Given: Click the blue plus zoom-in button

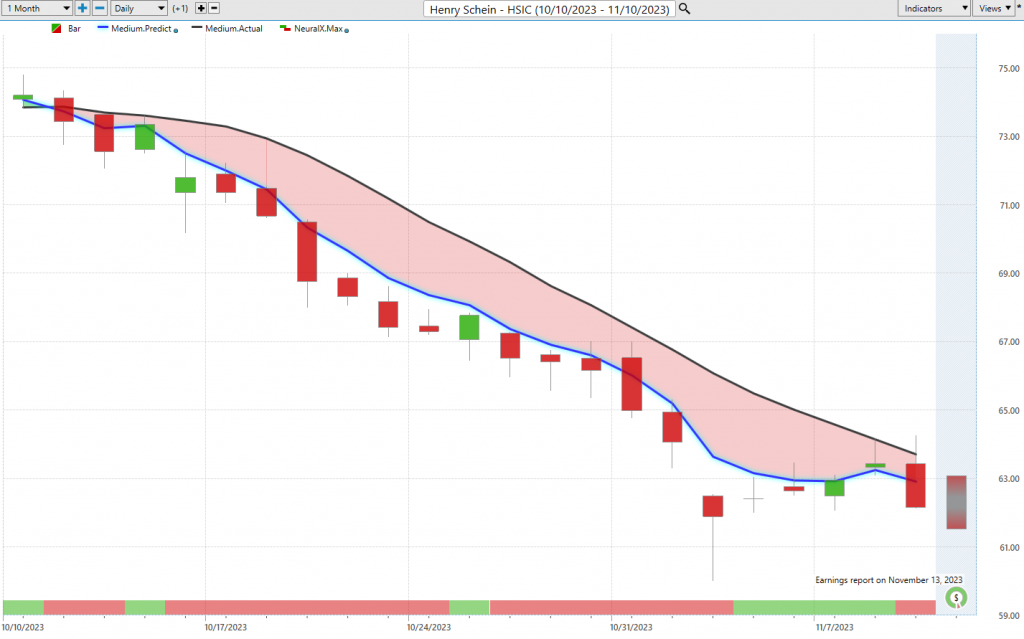Looking at the screenshot, I should click(x=82, y=8).
